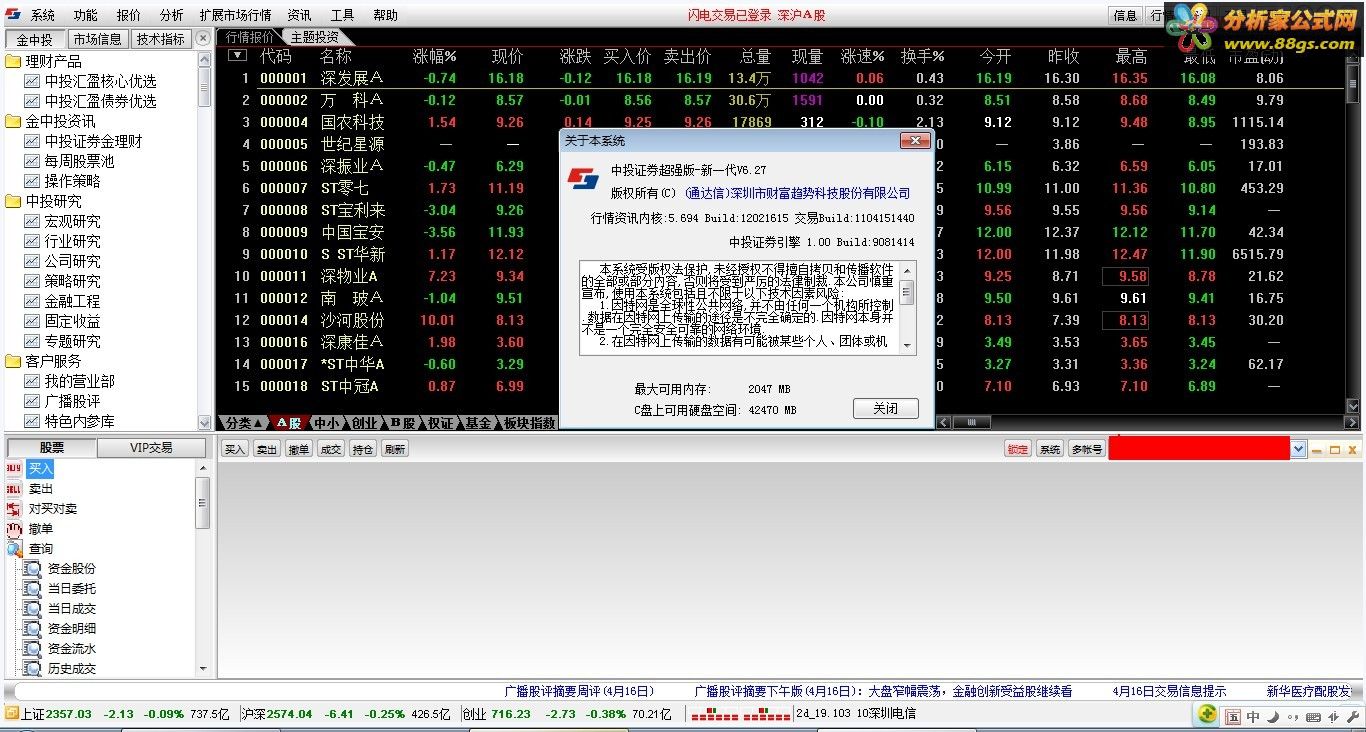
Task: Click the buy (买入) icon in trade tree
Action: tap(14, 468)
